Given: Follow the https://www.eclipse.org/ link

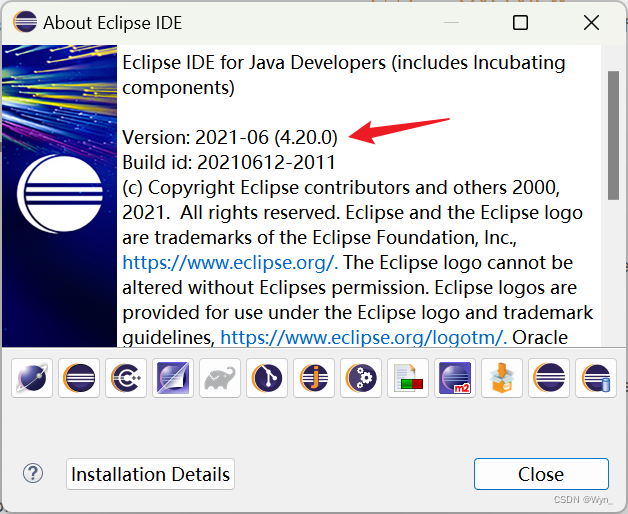Looking at the screenshot, I should coord(229,263).
